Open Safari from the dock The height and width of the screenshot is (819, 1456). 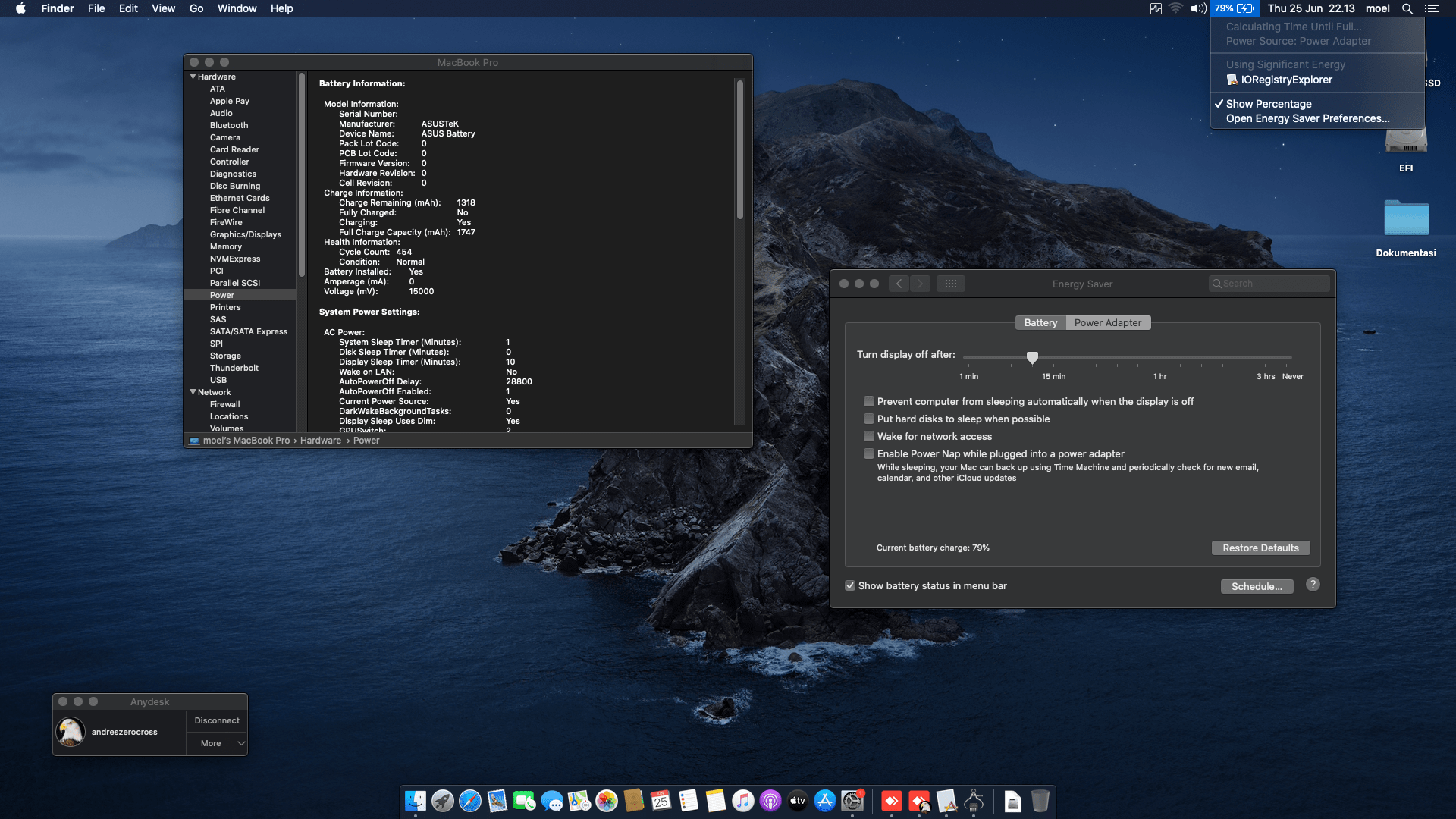pyautogui.click(x=470, y=801)
